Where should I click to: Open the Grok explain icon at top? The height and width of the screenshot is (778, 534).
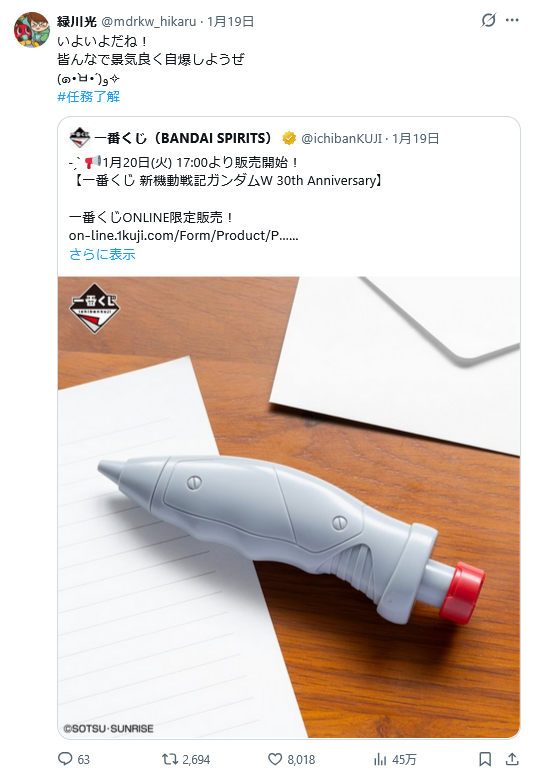[488, 20]
